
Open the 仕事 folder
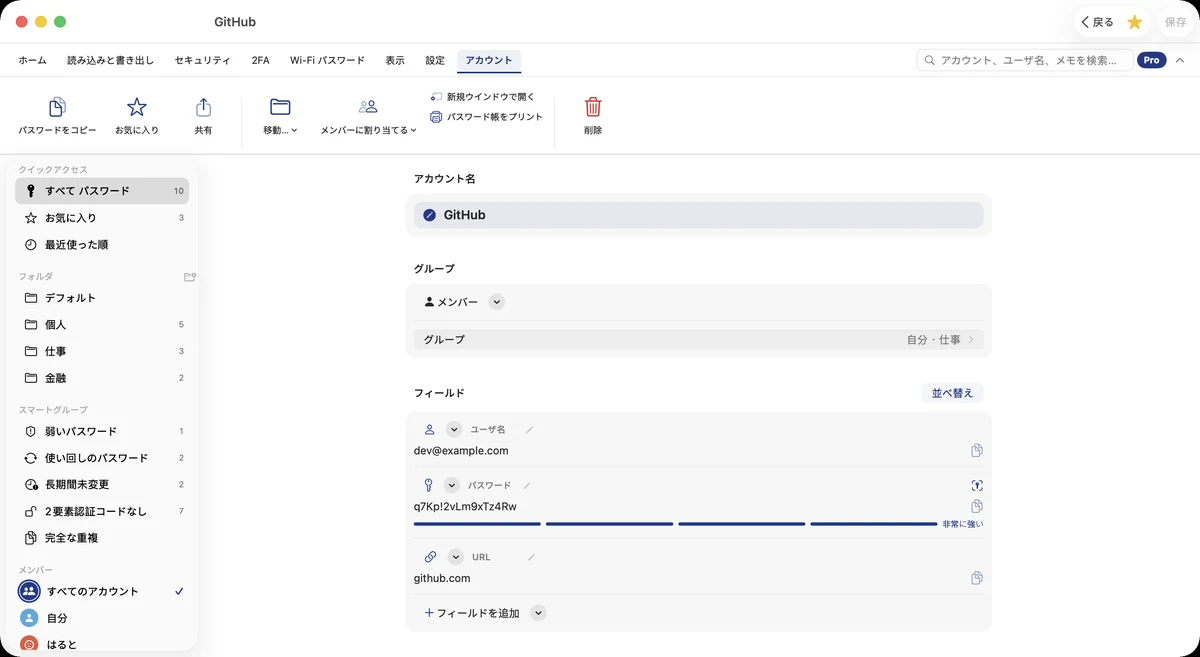pyautogui.click(x=102, y=352)
